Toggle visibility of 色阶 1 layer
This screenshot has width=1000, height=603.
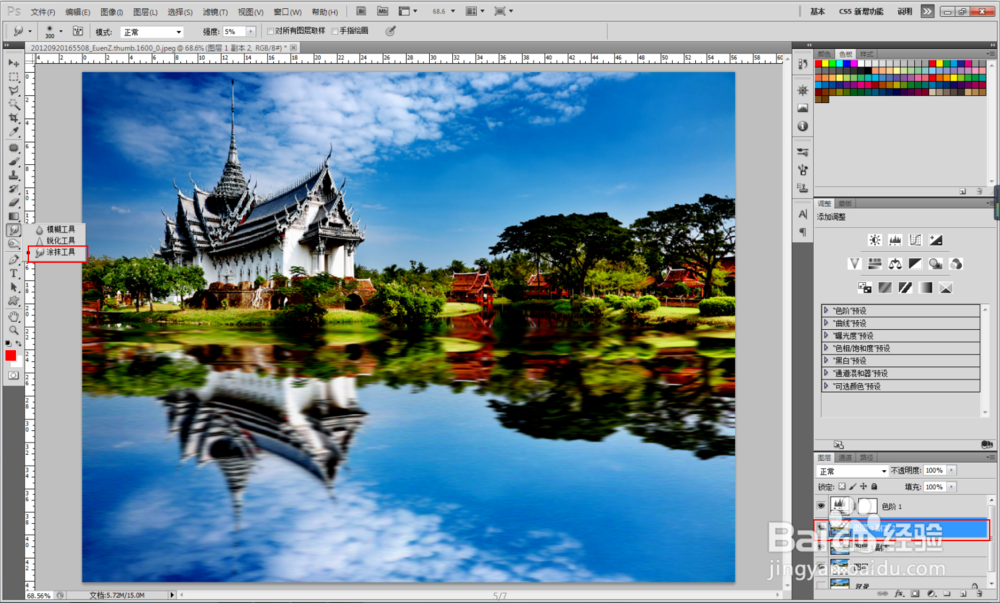pyautogui.click(x=821, y=506)
